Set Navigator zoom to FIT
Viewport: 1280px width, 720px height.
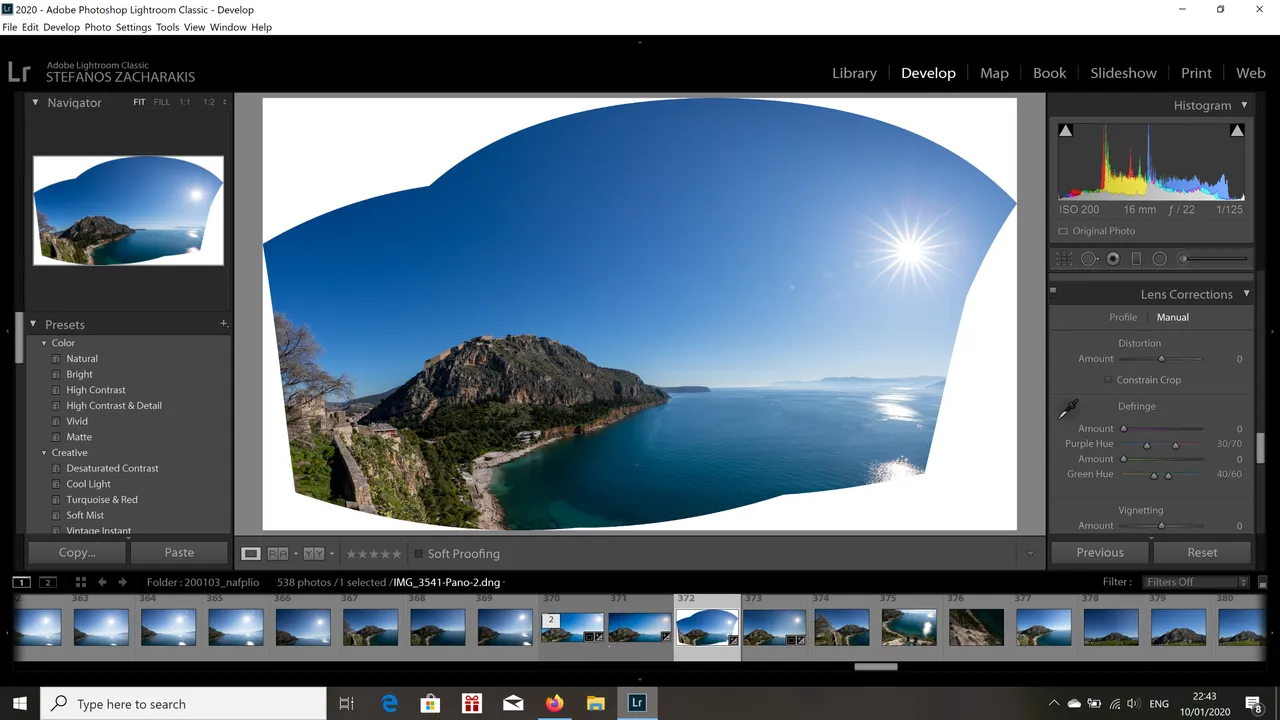click(x=139, y=102)
